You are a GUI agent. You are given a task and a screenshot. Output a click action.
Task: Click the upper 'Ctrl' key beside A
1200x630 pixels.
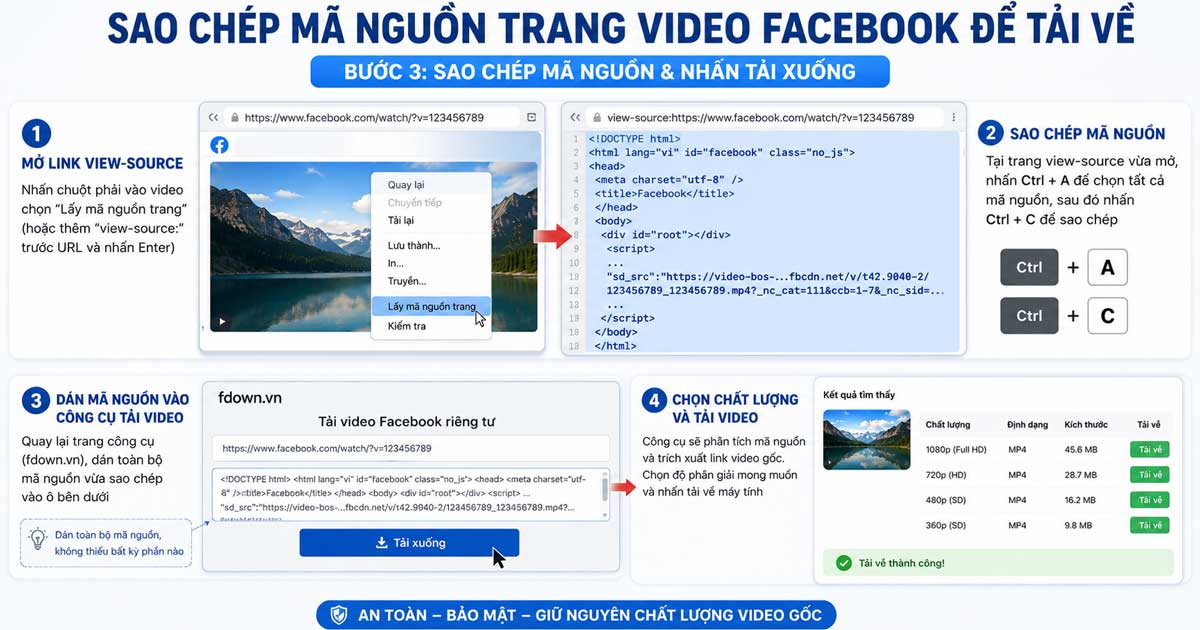pos(1029,268)
